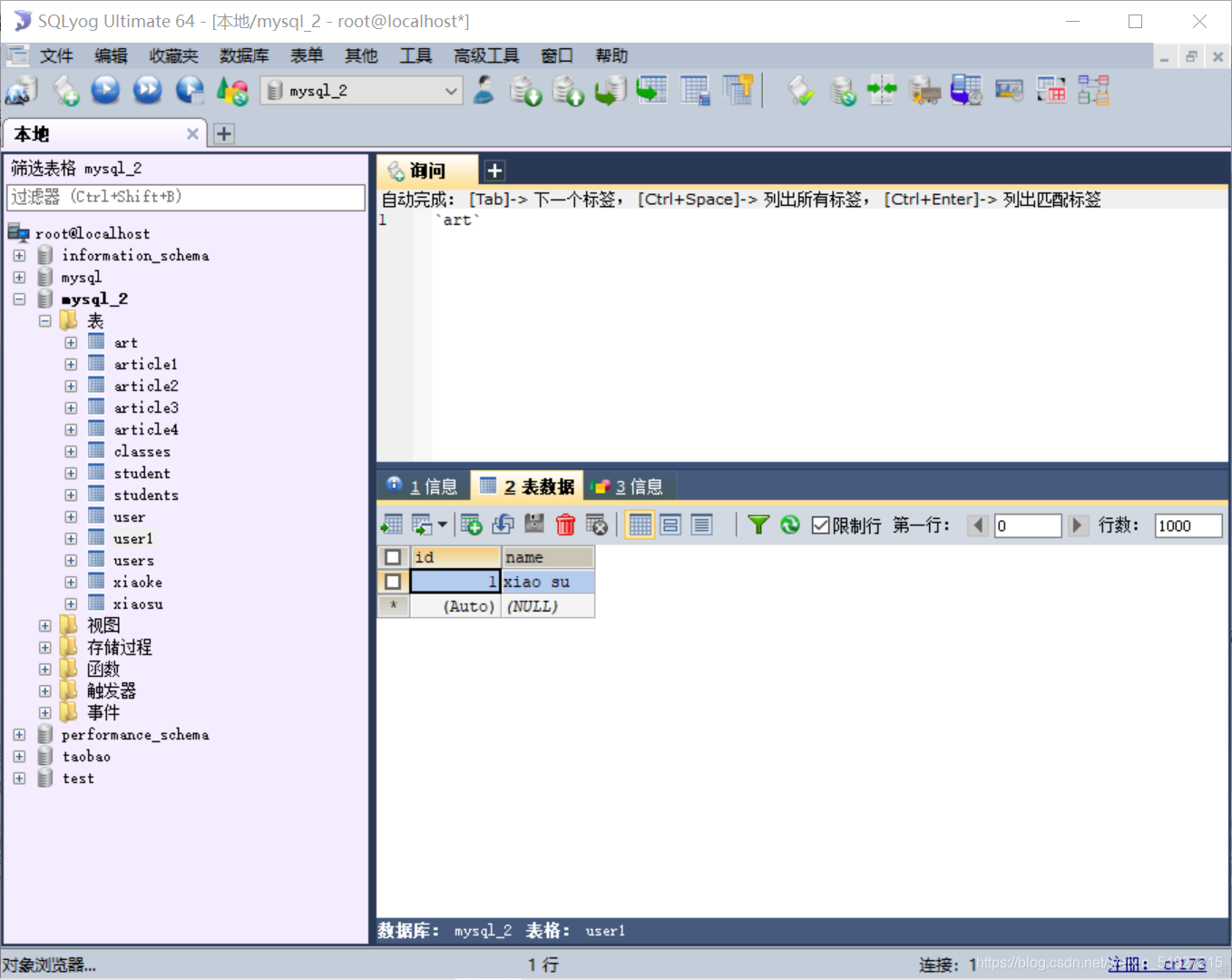
Task: Expand the 视图 views folder
Action: click(44, 626)
